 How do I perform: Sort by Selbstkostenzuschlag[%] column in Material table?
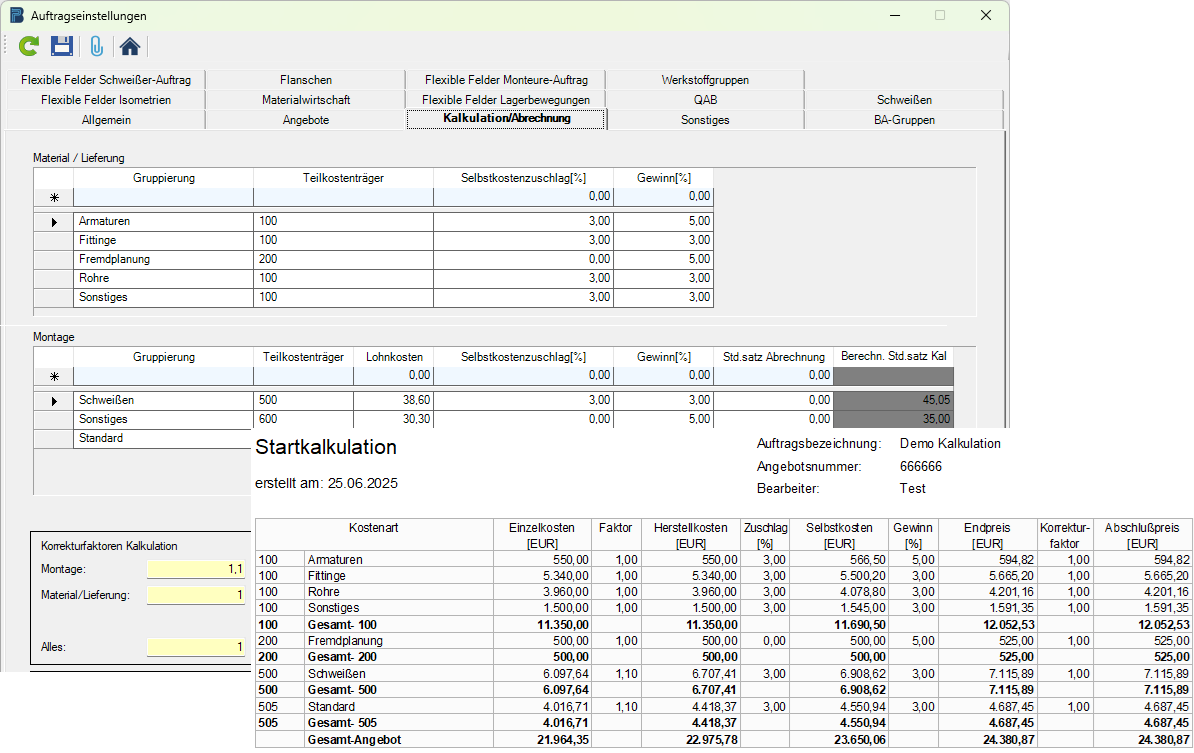pos(523,178)
